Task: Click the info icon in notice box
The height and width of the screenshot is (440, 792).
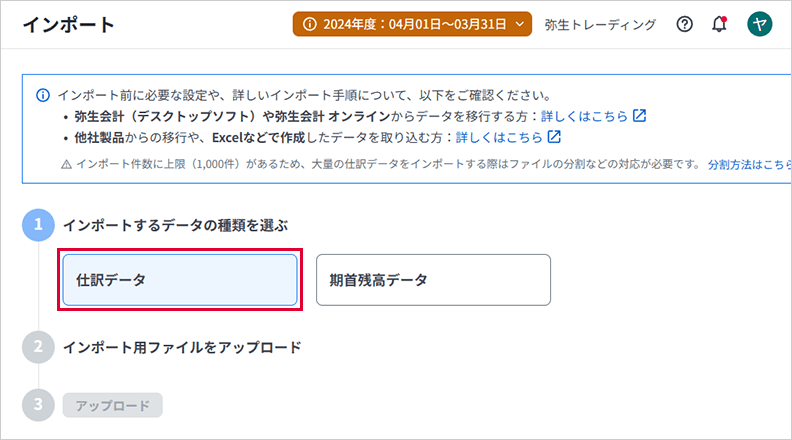Action: coord(43,96)
